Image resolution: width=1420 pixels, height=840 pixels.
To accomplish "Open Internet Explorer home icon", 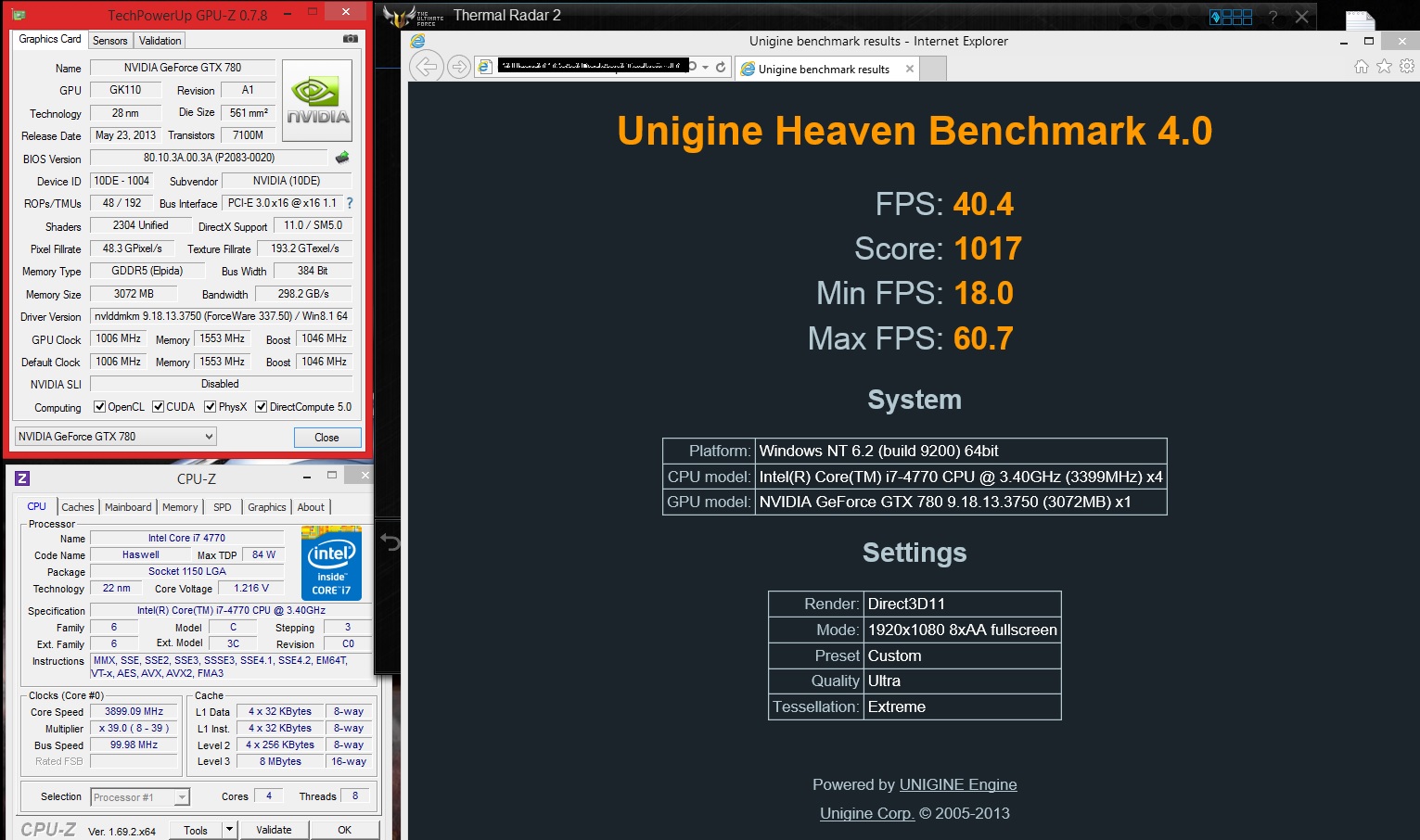I will coord(1362,66).
